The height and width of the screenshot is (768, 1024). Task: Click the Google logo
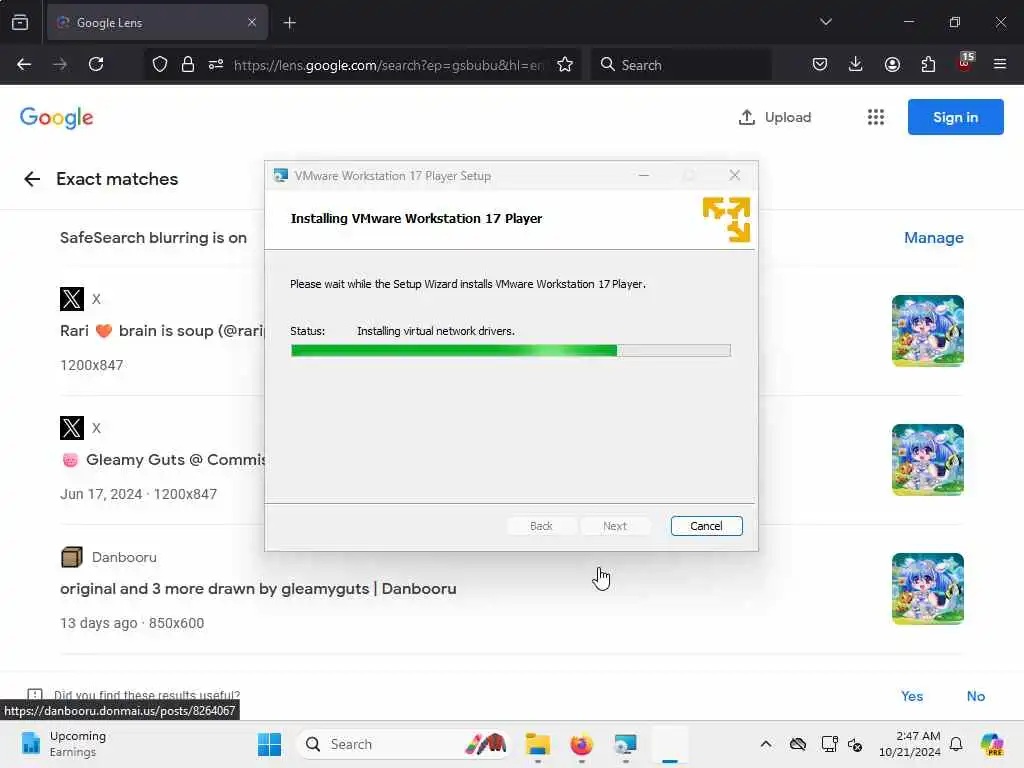[57, 118]
